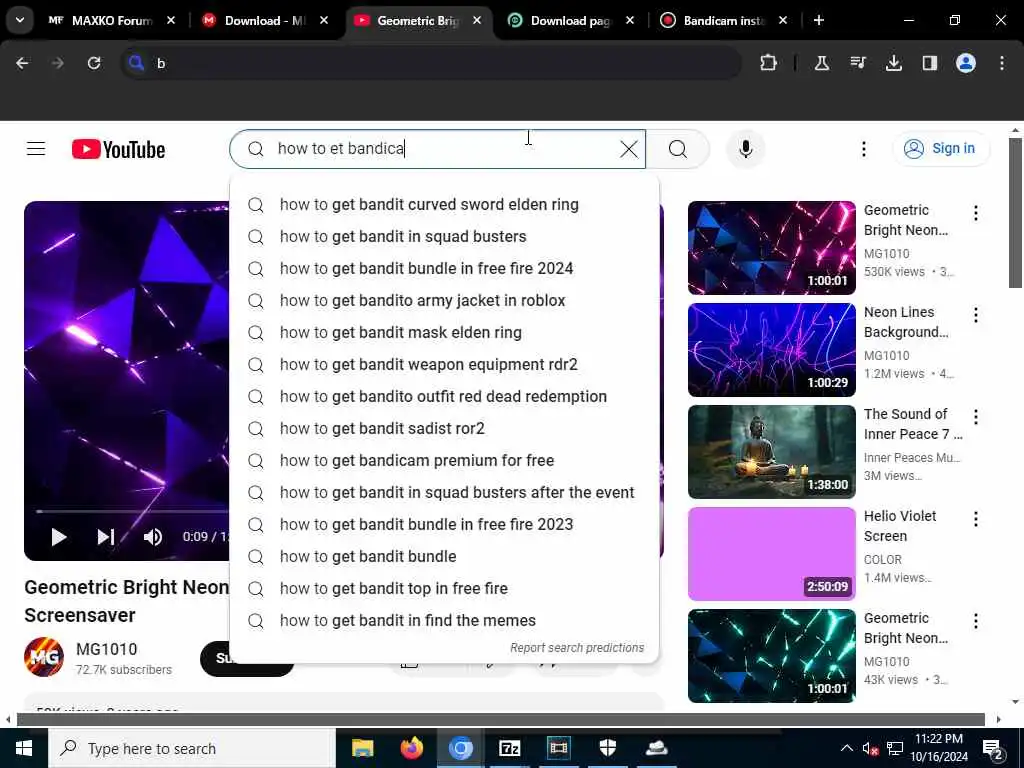Screen dimensions: 1024x768
Task: Open the tab search dropdown arrow
Action: coord(20,20)
